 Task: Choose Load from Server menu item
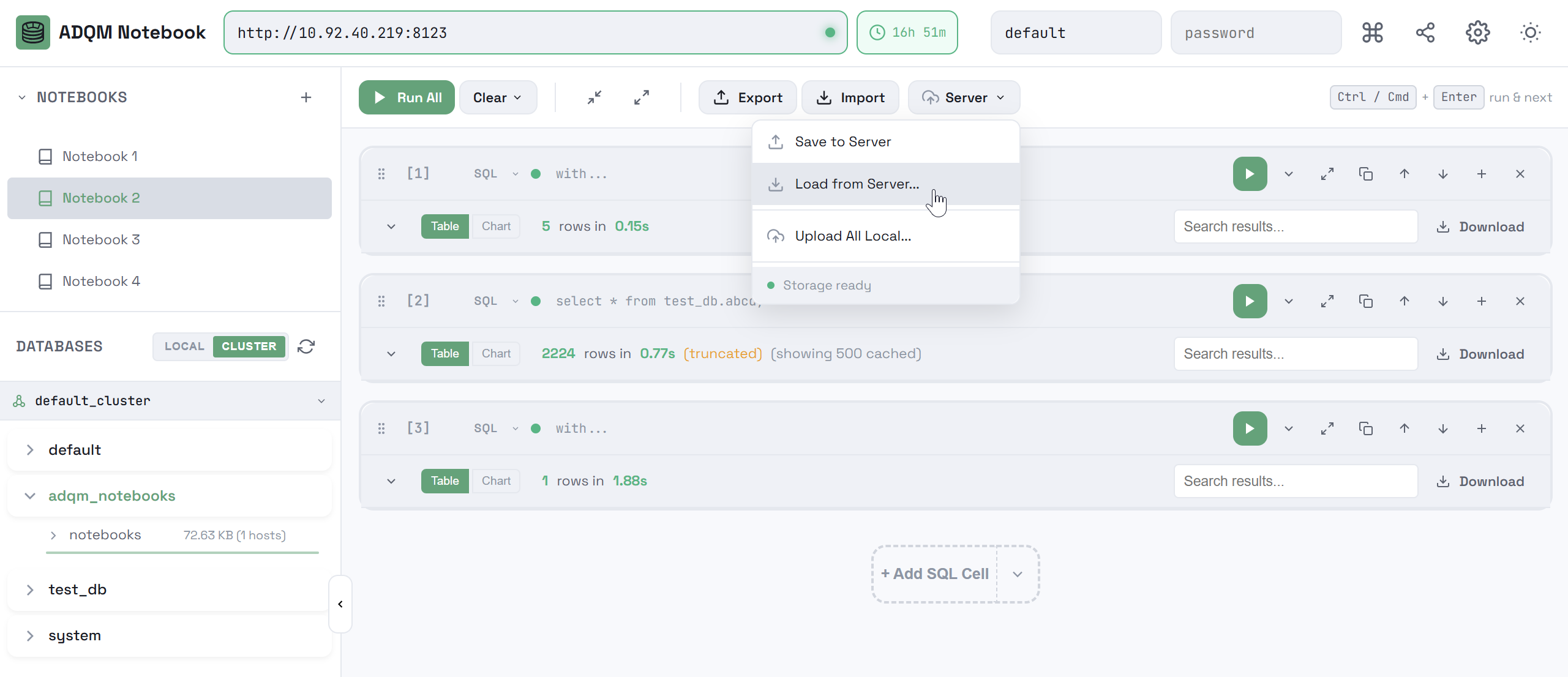(x=856, y=184)
